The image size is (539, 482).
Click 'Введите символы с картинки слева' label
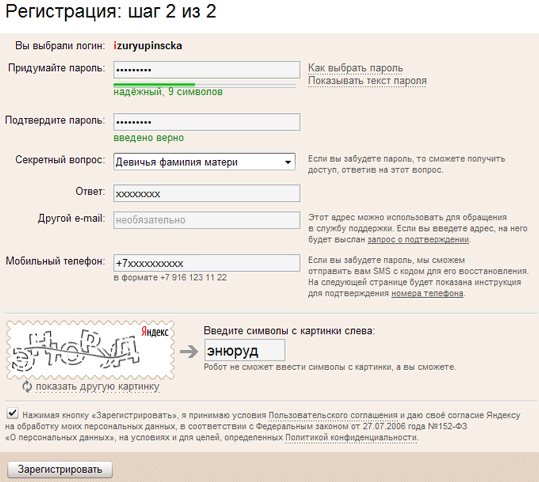pyautogui.click(x=289, y=331)
